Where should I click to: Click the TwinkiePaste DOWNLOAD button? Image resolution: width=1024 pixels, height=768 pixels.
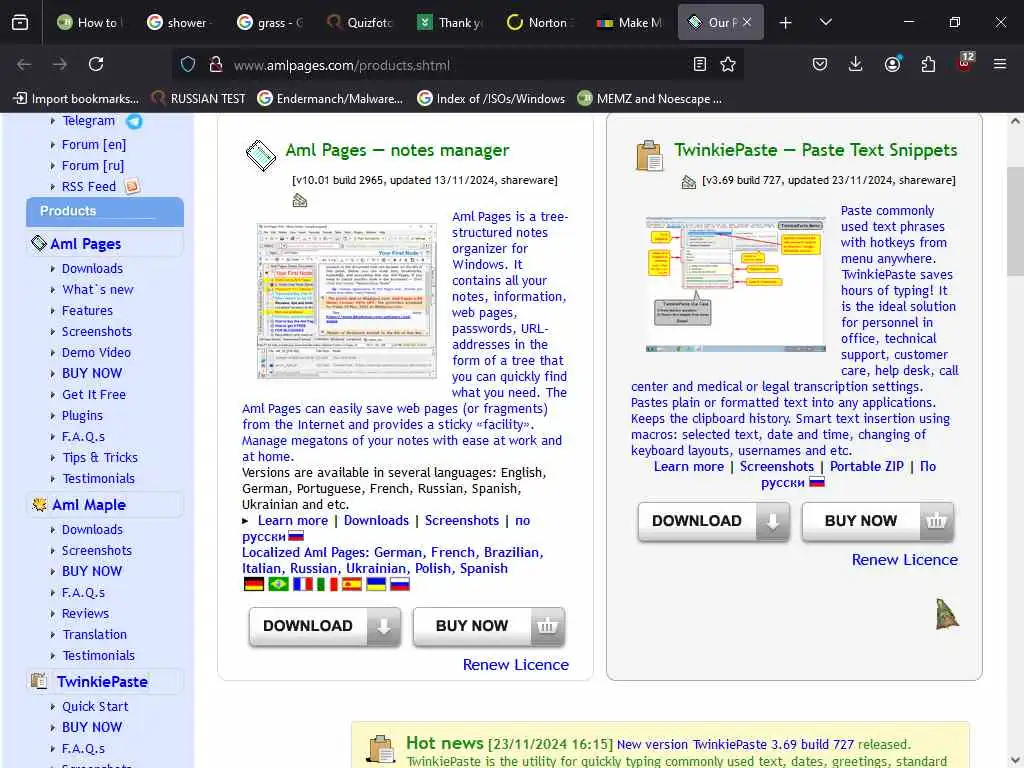[714, 521]
